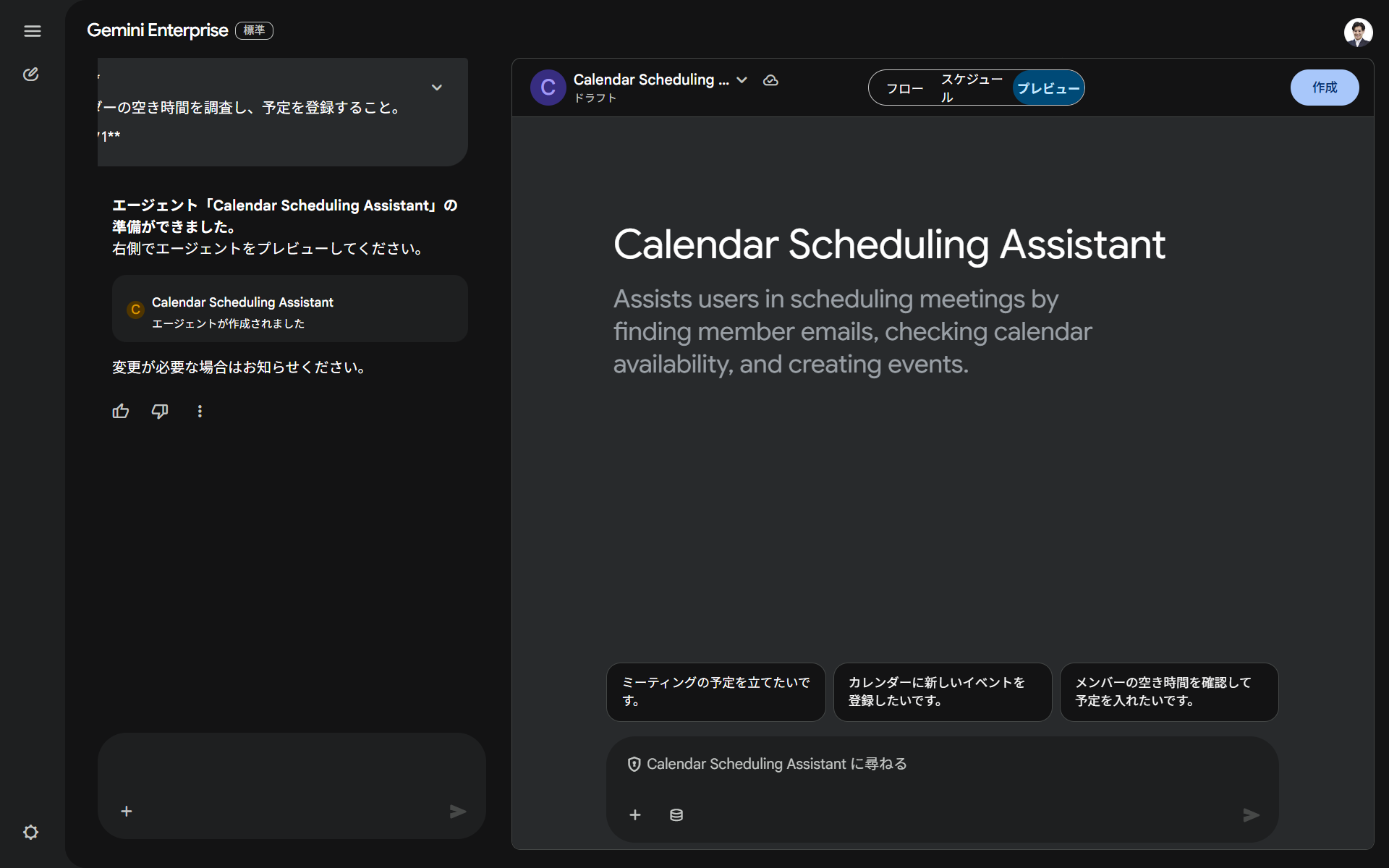This screenshot has width=1389, height=868.
Task: Click the plus icon in preview input
Action: tap(635, 815)
